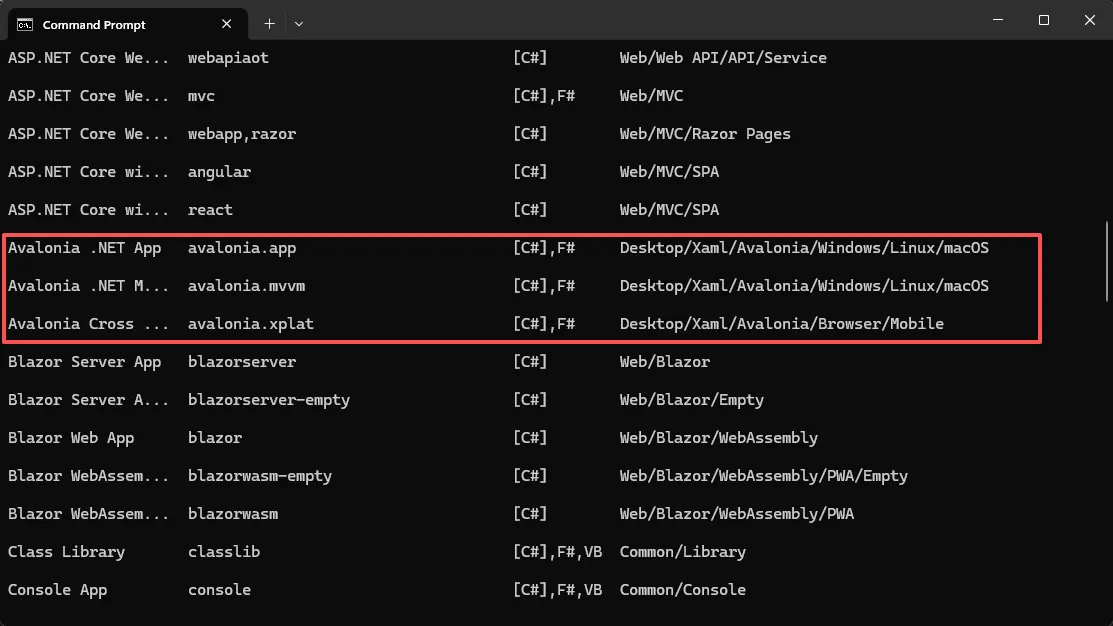The image size is (1113, 626).
Task: Click tags 'Desktop/Xaml/Avalonia/Browser/Mobile'
Action: click(x=782, y=324)
